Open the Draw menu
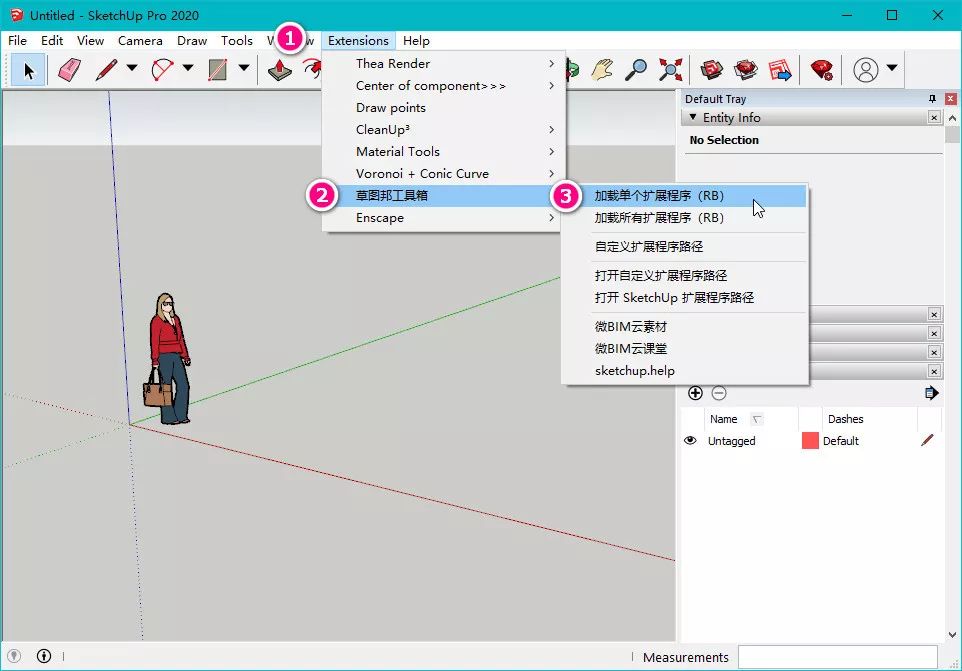Image resolution: width=962 pixels, height=671 pixels. pos(192,40)
